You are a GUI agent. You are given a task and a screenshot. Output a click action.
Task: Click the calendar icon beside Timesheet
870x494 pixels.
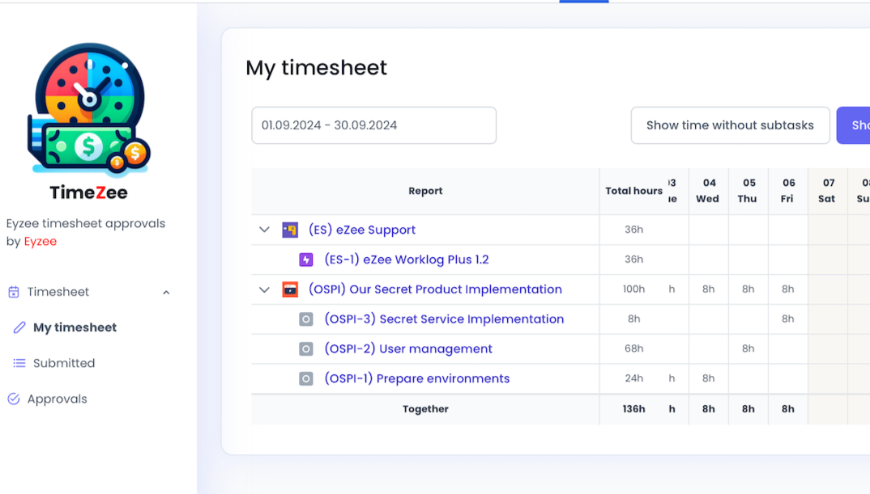(x=14, y=292)
